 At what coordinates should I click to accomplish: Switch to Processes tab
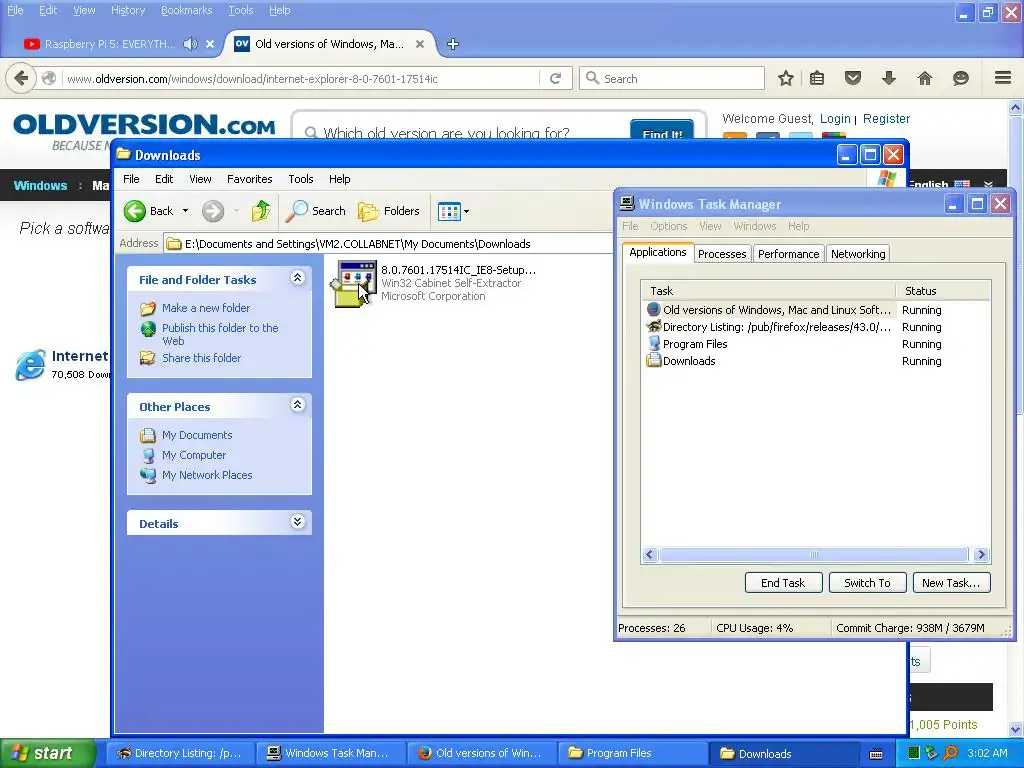tap(722, 254)
